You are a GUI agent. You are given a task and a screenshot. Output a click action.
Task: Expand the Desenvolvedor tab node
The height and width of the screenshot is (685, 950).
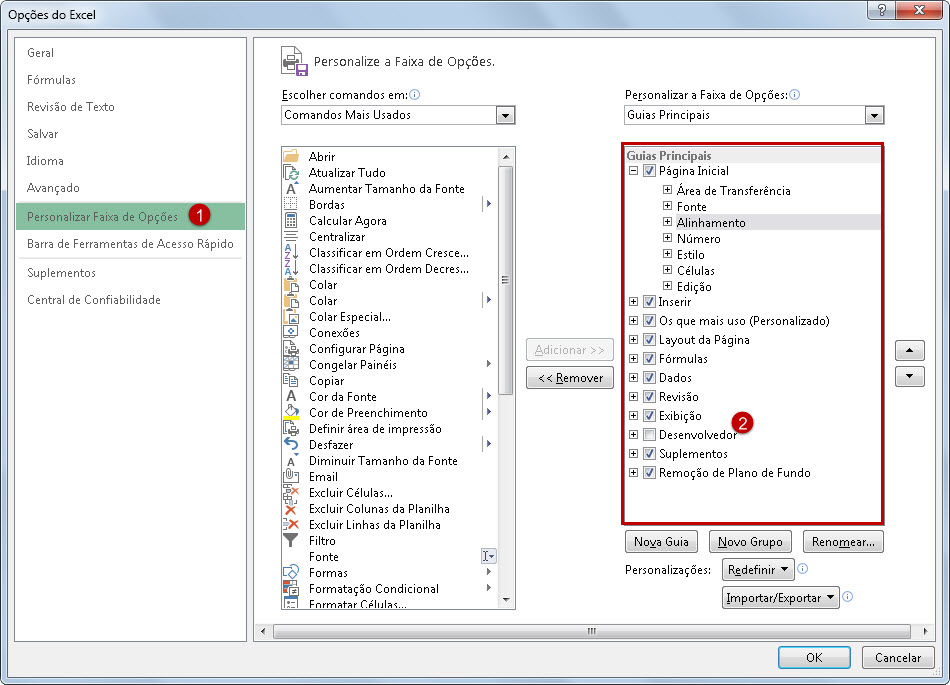(633, 435)
